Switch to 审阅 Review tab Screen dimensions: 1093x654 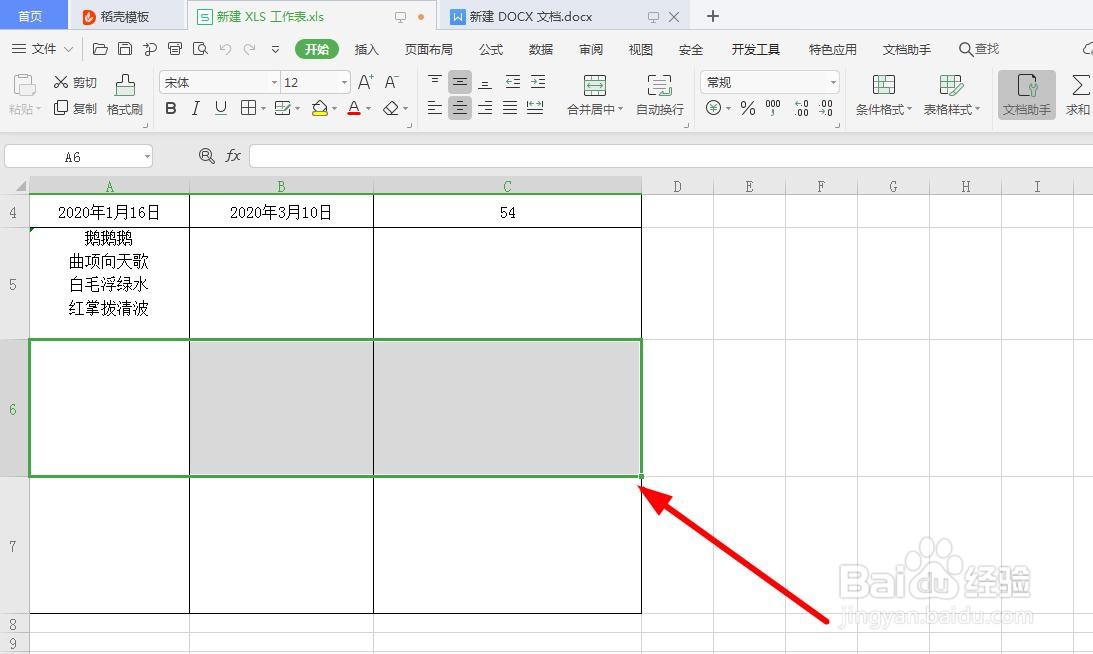(590, 49)
